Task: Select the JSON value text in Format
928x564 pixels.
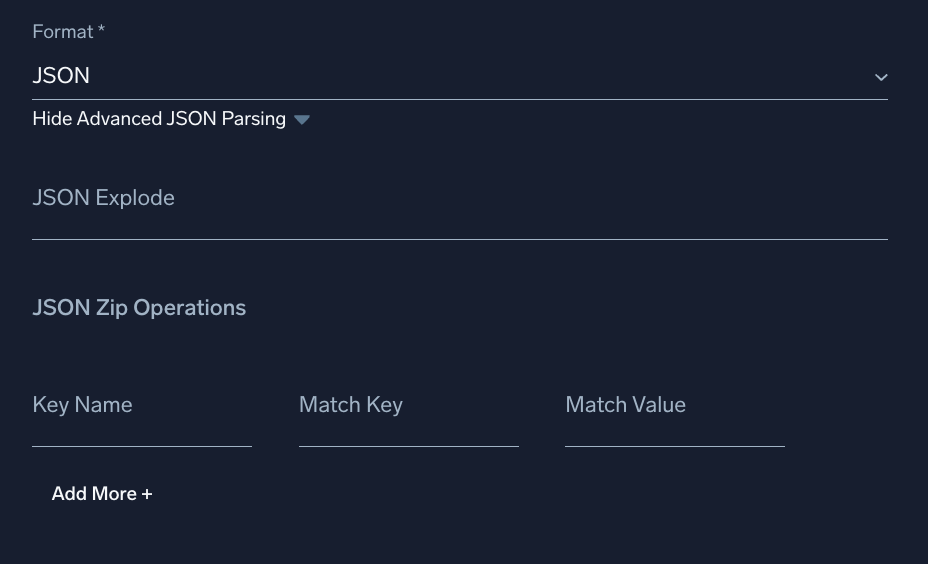Action: click(61, 76)
